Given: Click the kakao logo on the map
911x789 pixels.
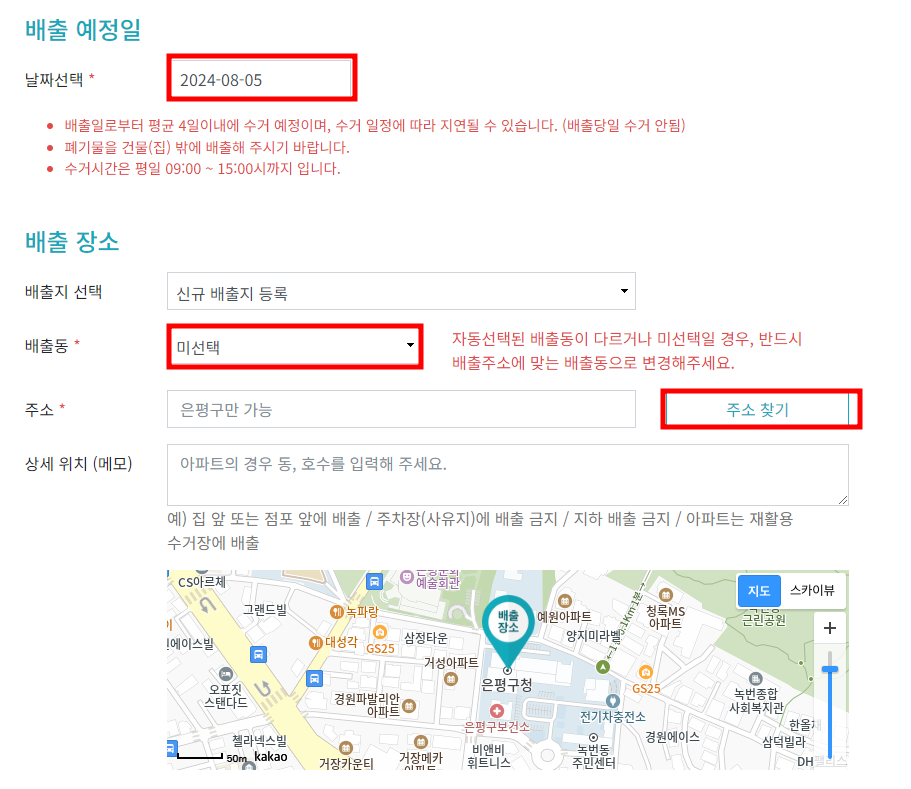Looking at the screenshot, I should (269, 756).
